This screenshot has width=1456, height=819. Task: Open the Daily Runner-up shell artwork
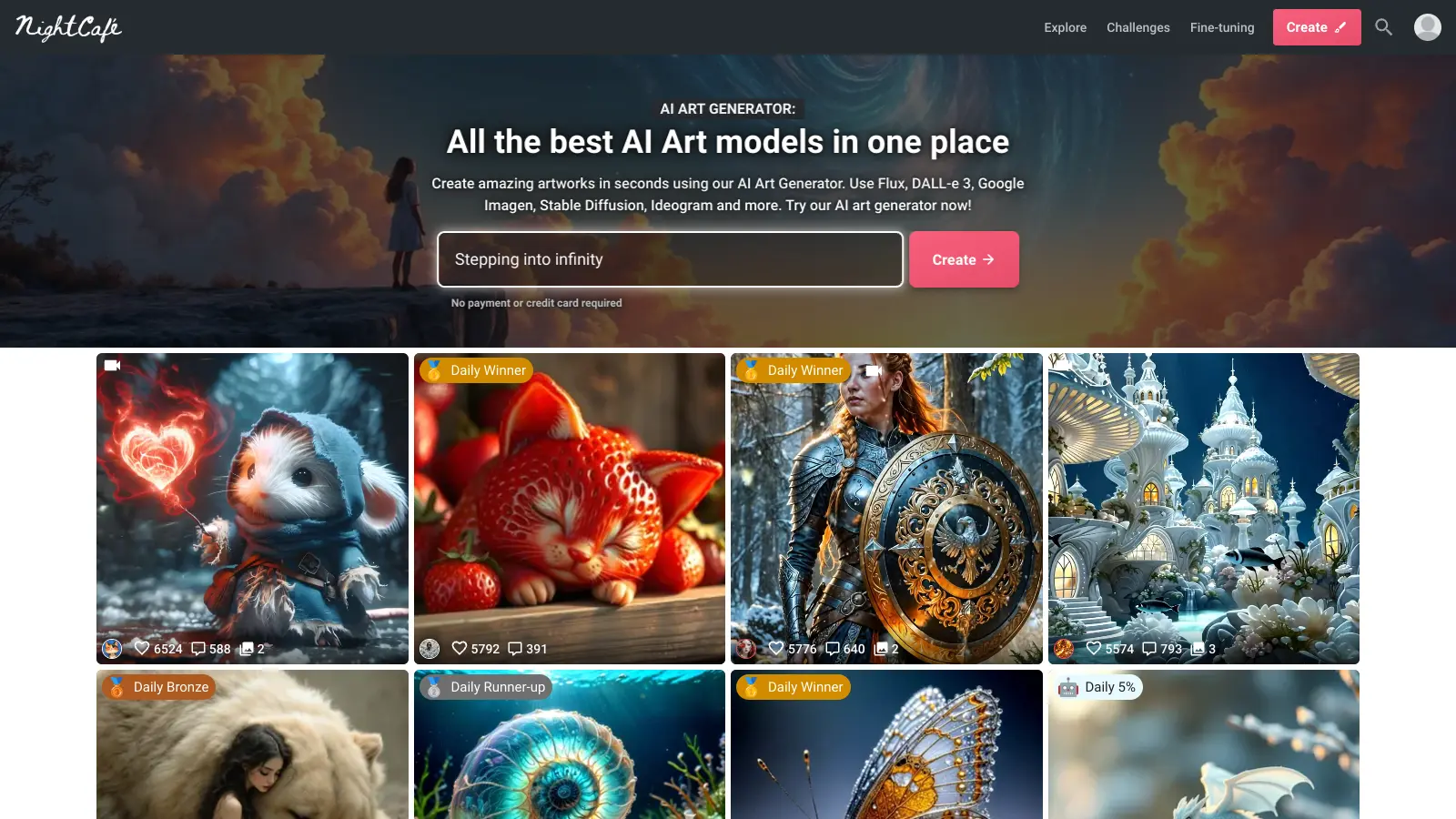570,744
